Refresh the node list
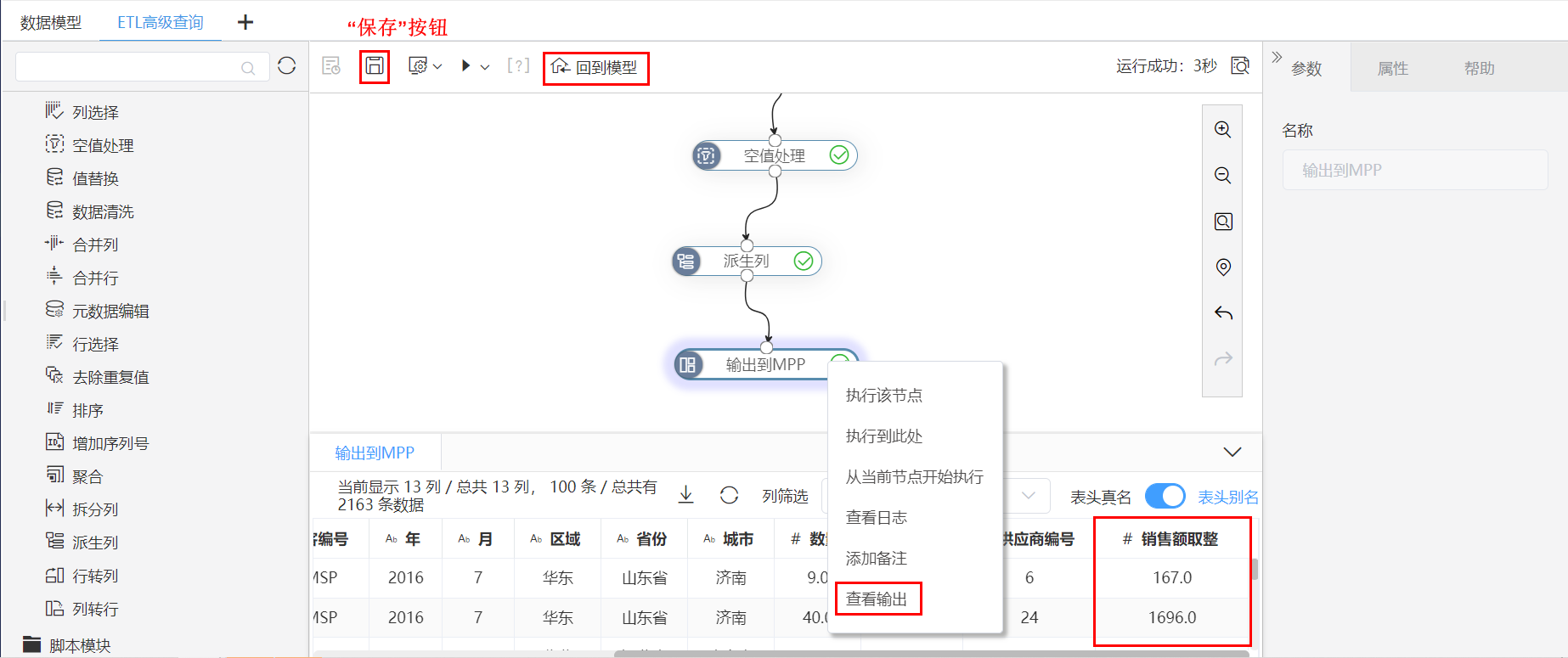1568x658 pixels. [x=287, y=66]
